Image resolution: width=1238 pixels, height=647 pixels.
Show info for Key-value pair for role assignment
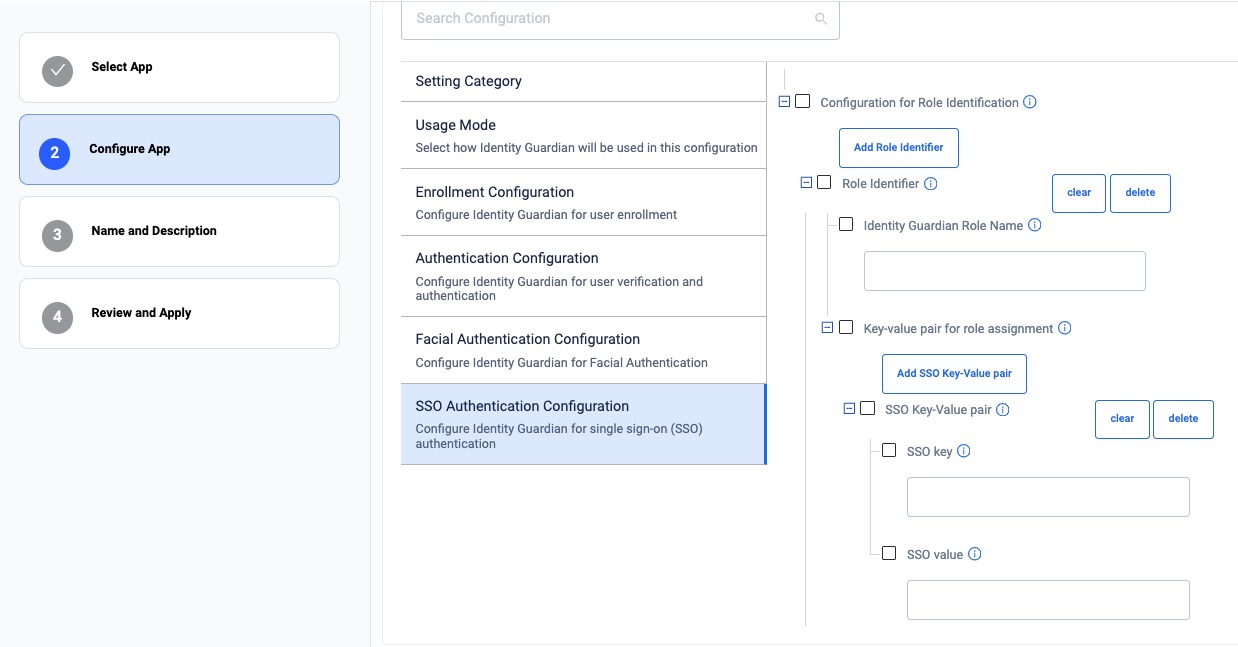[x=1064, y=328]
